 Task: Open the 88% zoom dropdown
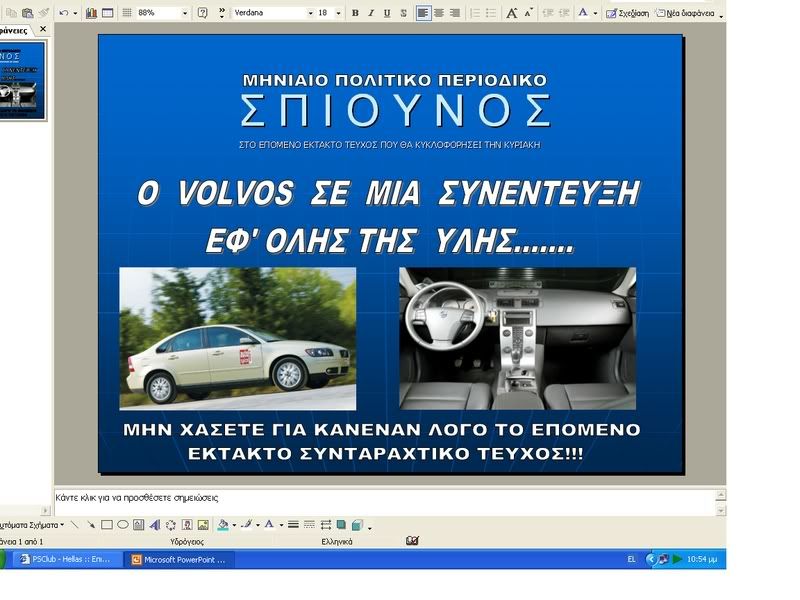[185, 13]
